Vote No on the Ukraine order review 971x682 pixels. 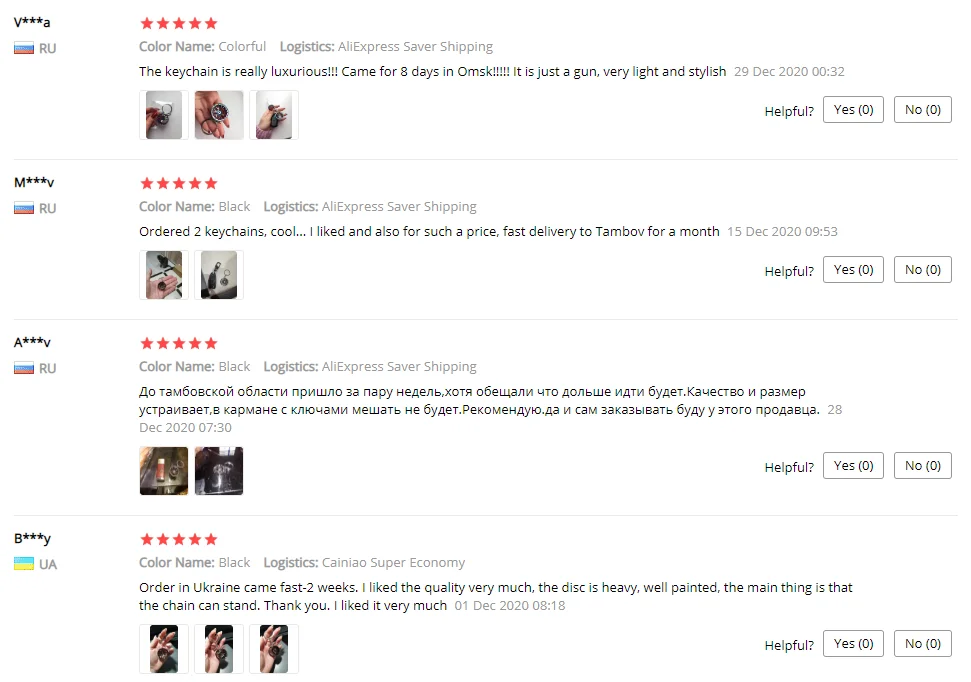pyautogui.click(x=922, y=644)
